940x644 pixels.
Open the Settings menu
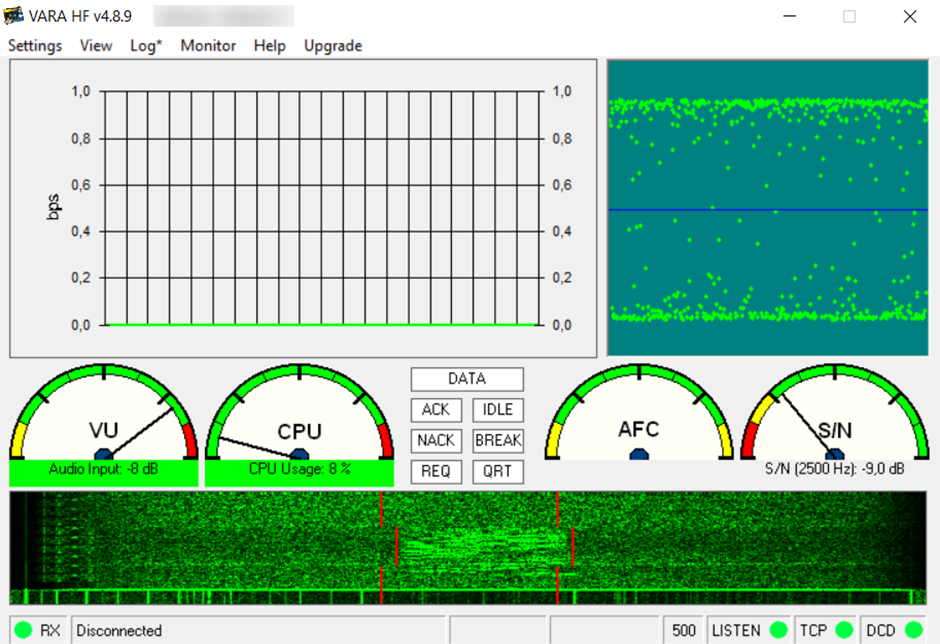[34, 46]
